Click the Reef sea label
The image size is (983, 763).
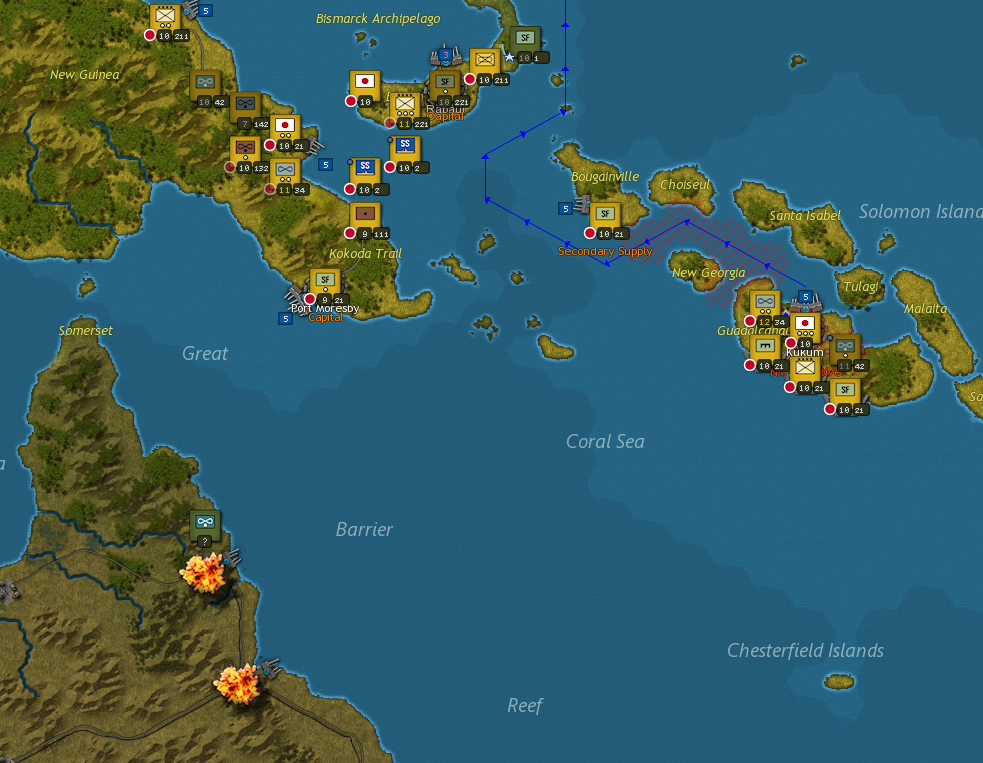pos(525,706)
